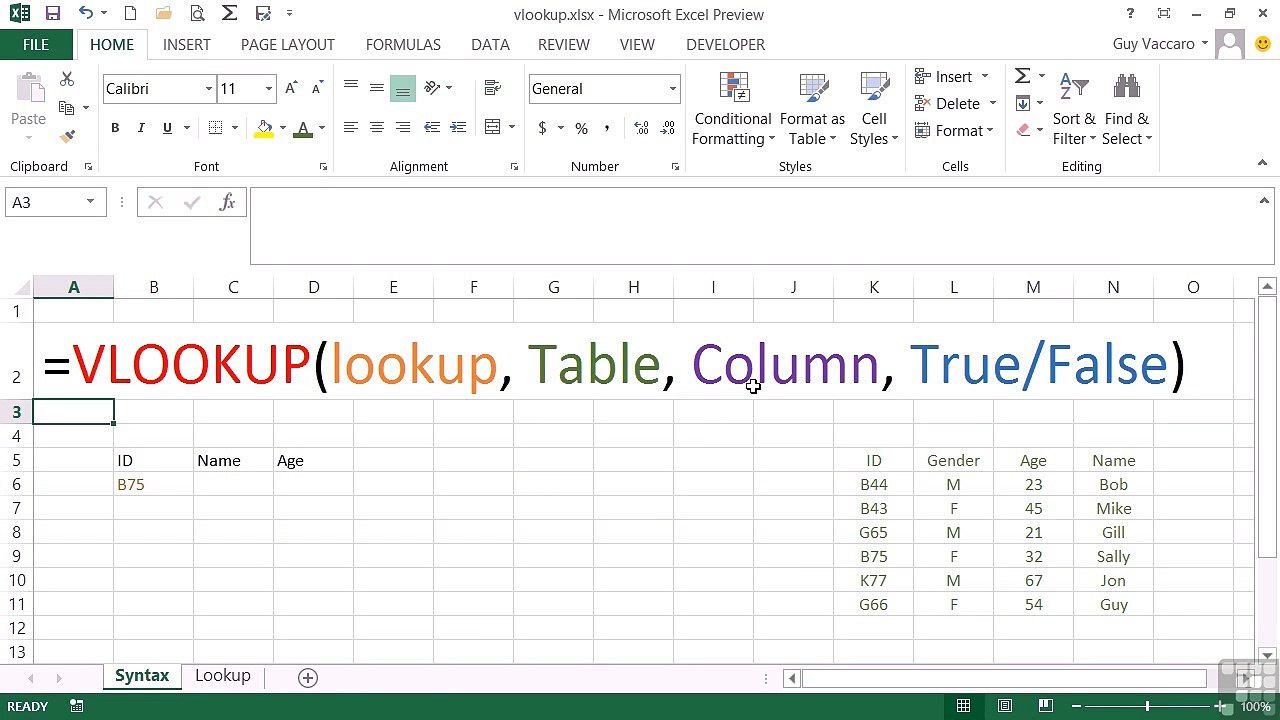
Task: Open the Guy Vaccaro account menu
Action: 1160,44
